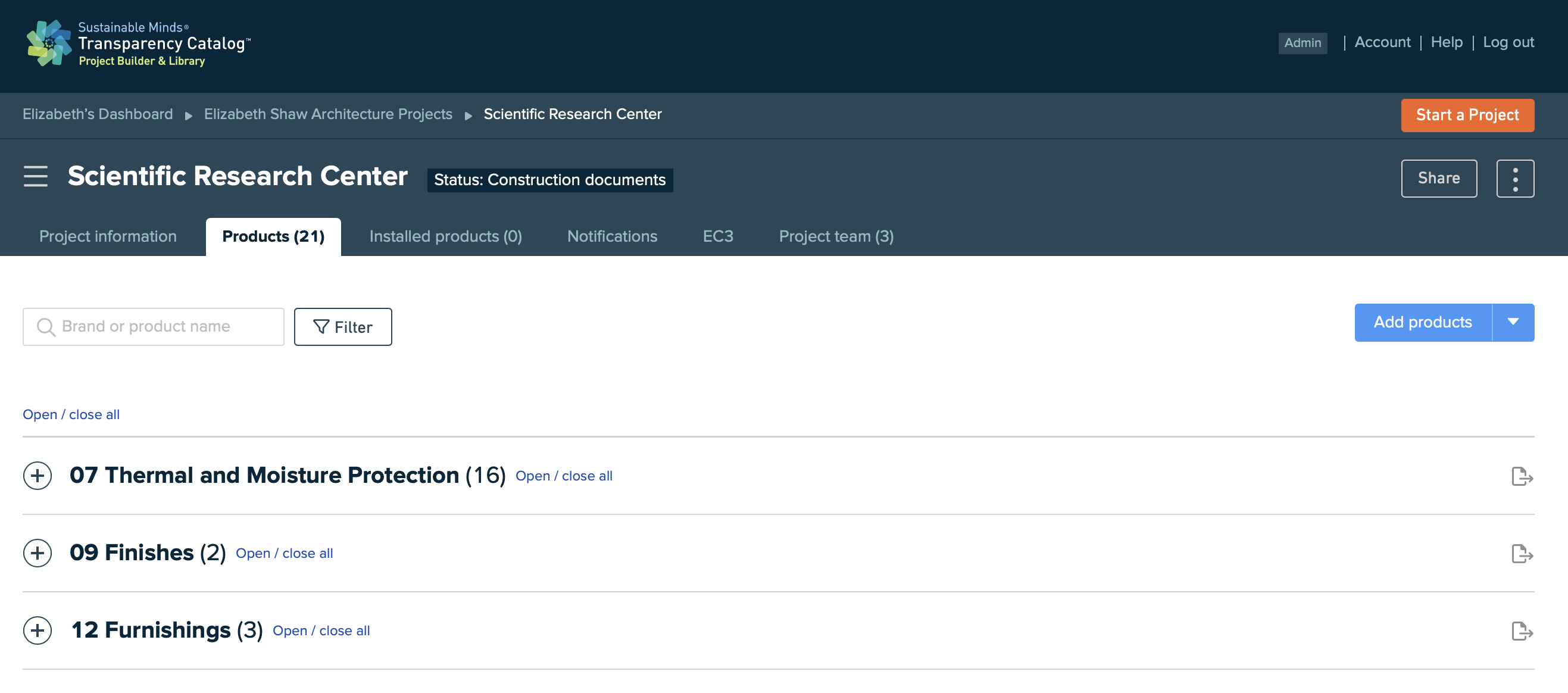Viewport: 1568px width, 693px height.
Task: Click the global Open / close all link
Action: click(71, 414)
